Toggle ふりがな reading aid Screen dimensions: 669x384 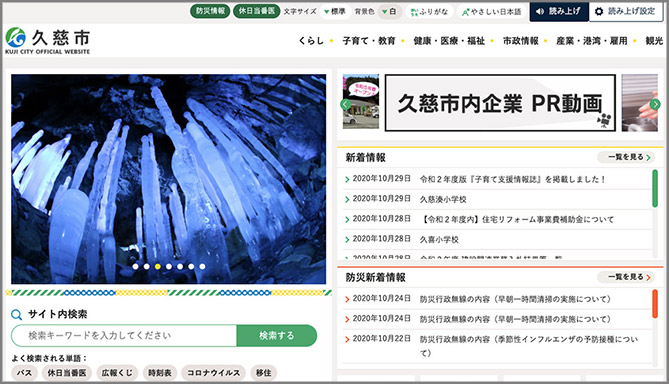coord(429,12)
